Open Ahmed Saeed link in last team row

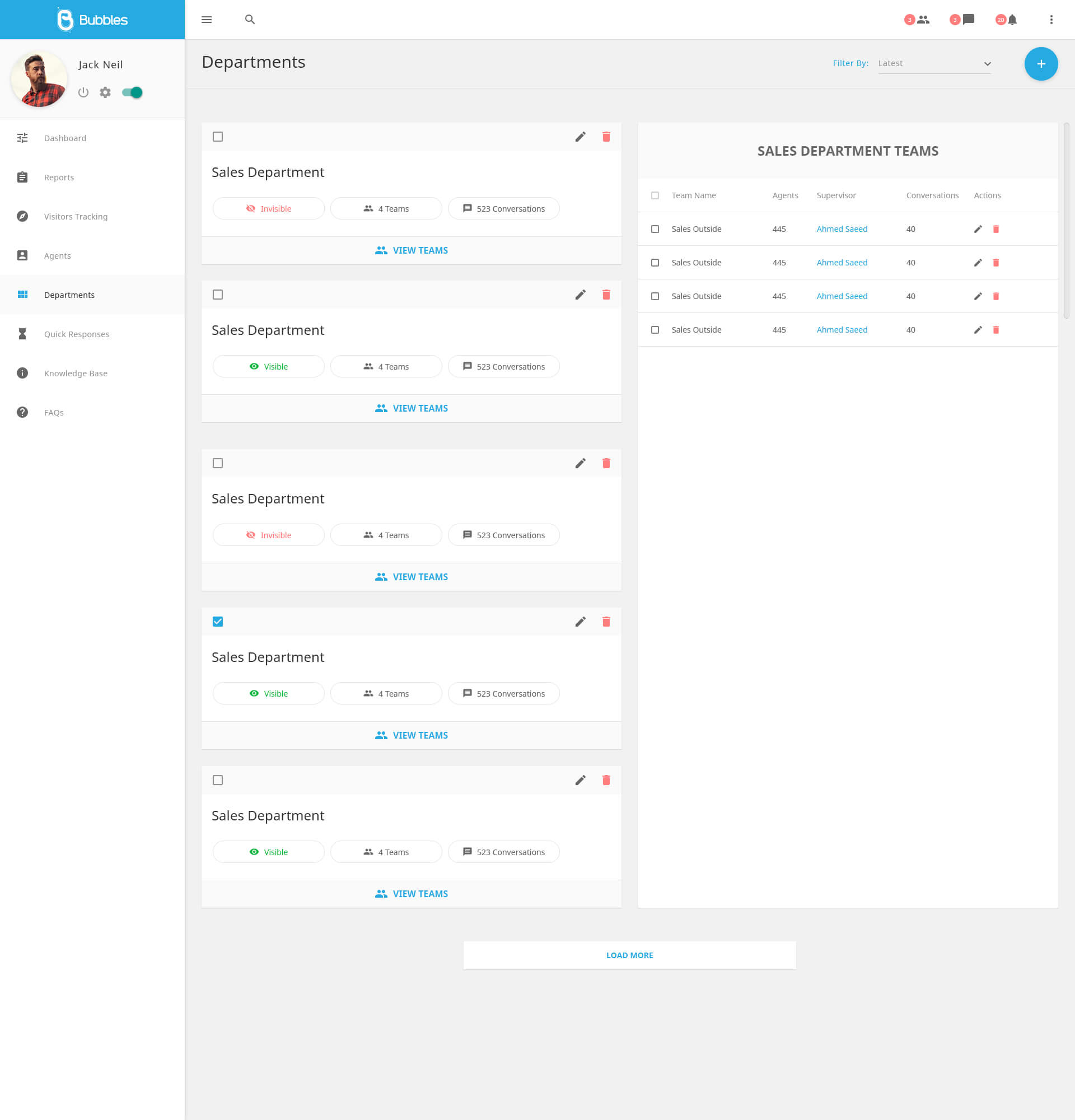(842, 330)
